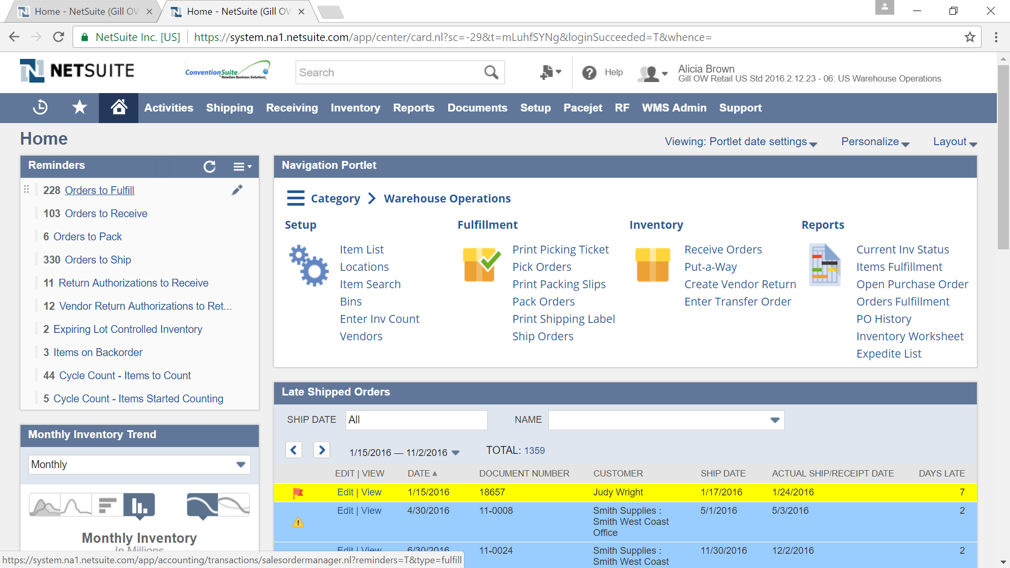Refresh the Reminders portlet

(x=209, y=166)
